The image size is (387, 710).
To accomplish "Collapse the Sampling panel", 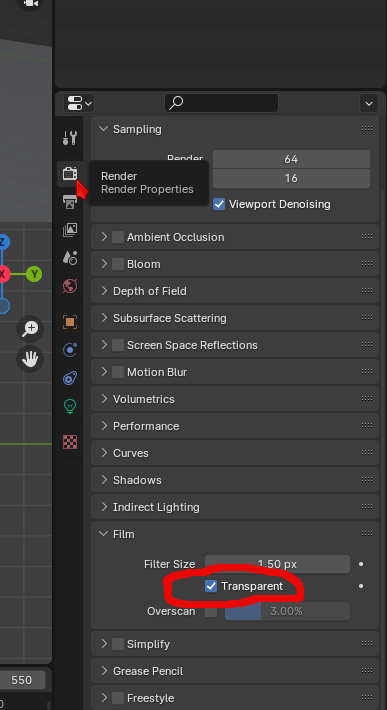I will coord(103,129).
